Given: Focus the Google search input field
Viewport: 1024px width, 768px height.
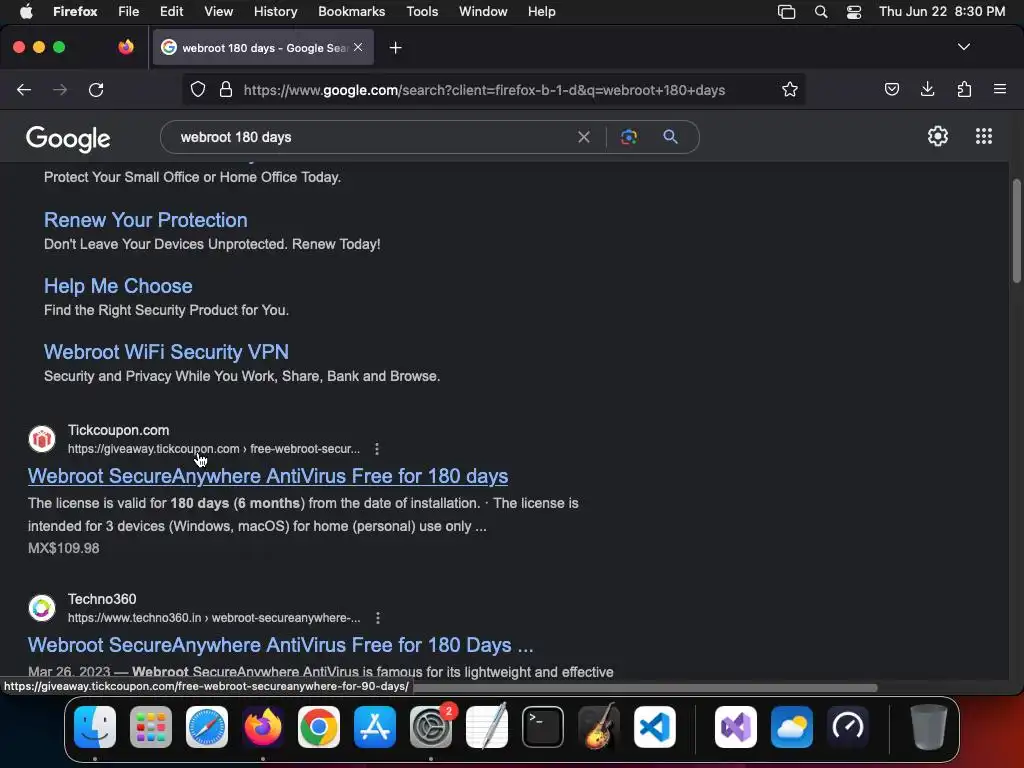Looking at the screenshot, I should (376, 137).
